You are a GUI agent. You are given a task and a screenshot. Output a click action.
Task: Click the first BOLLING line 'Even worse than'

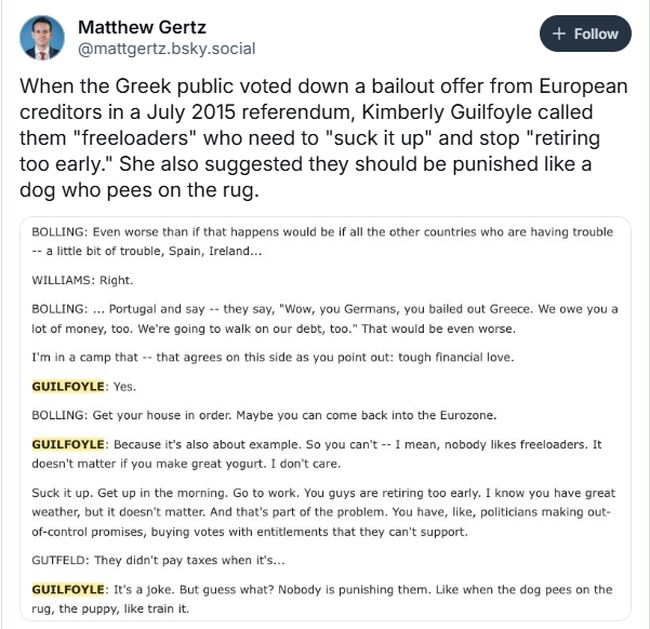click(322, 241)
